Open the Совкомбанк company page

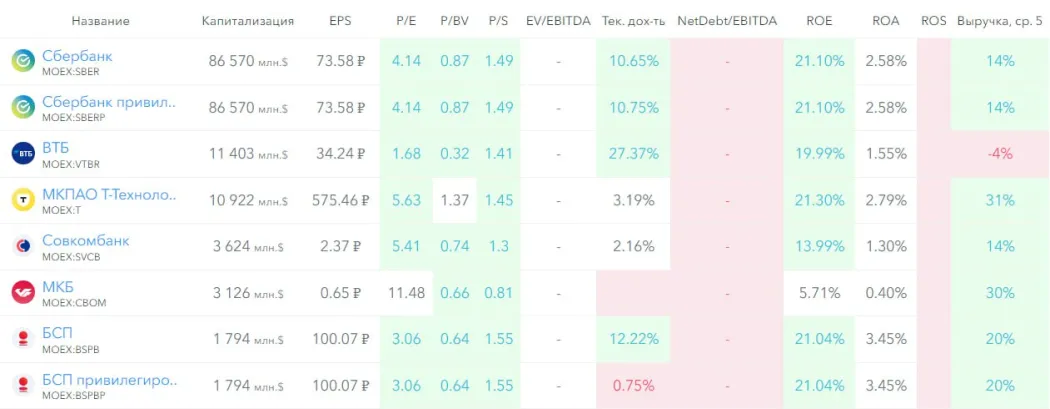tap(85, 241)
